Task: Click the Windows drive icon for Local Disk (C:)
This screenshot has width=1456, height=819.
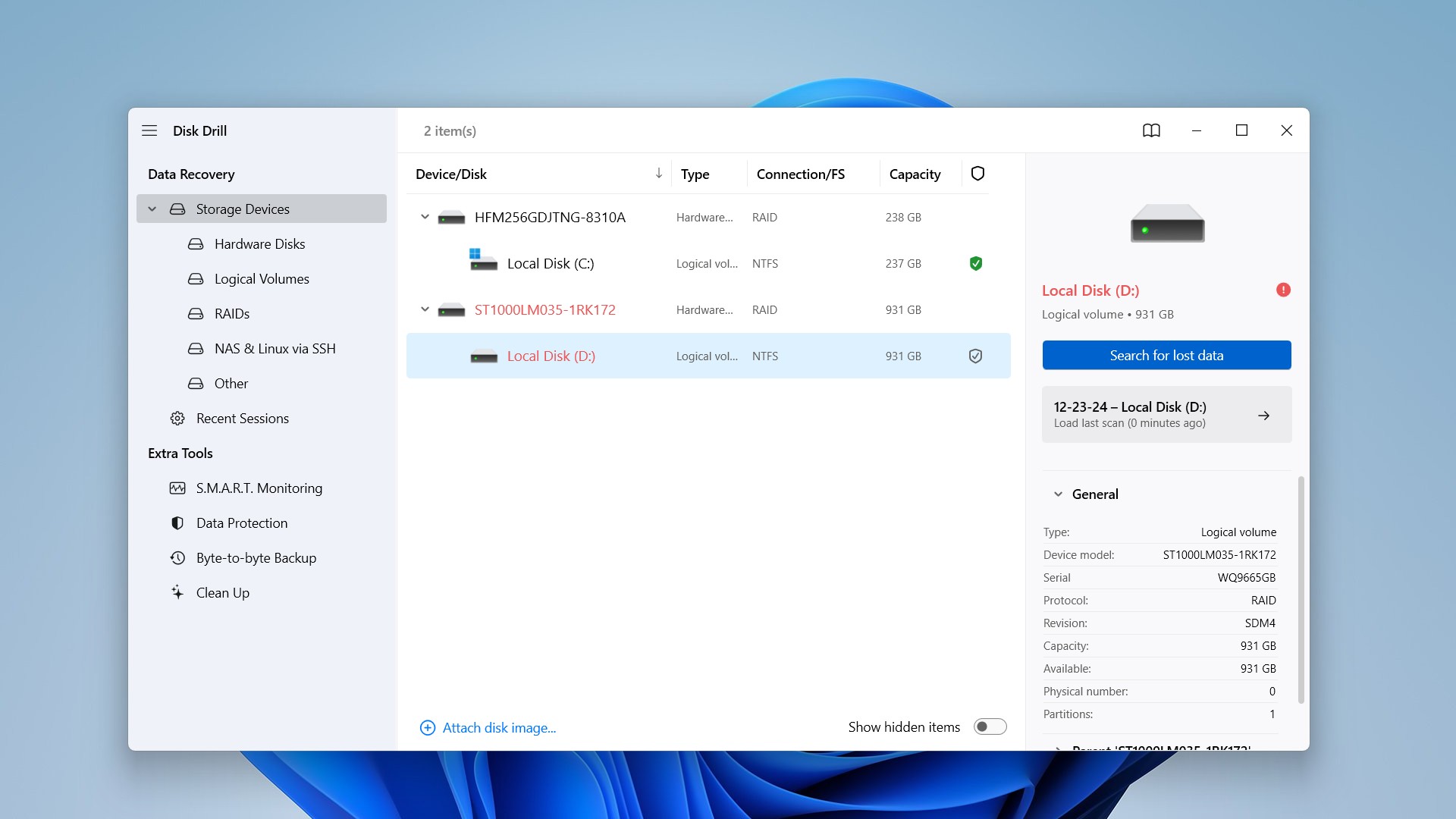Action: click(482, 260)
